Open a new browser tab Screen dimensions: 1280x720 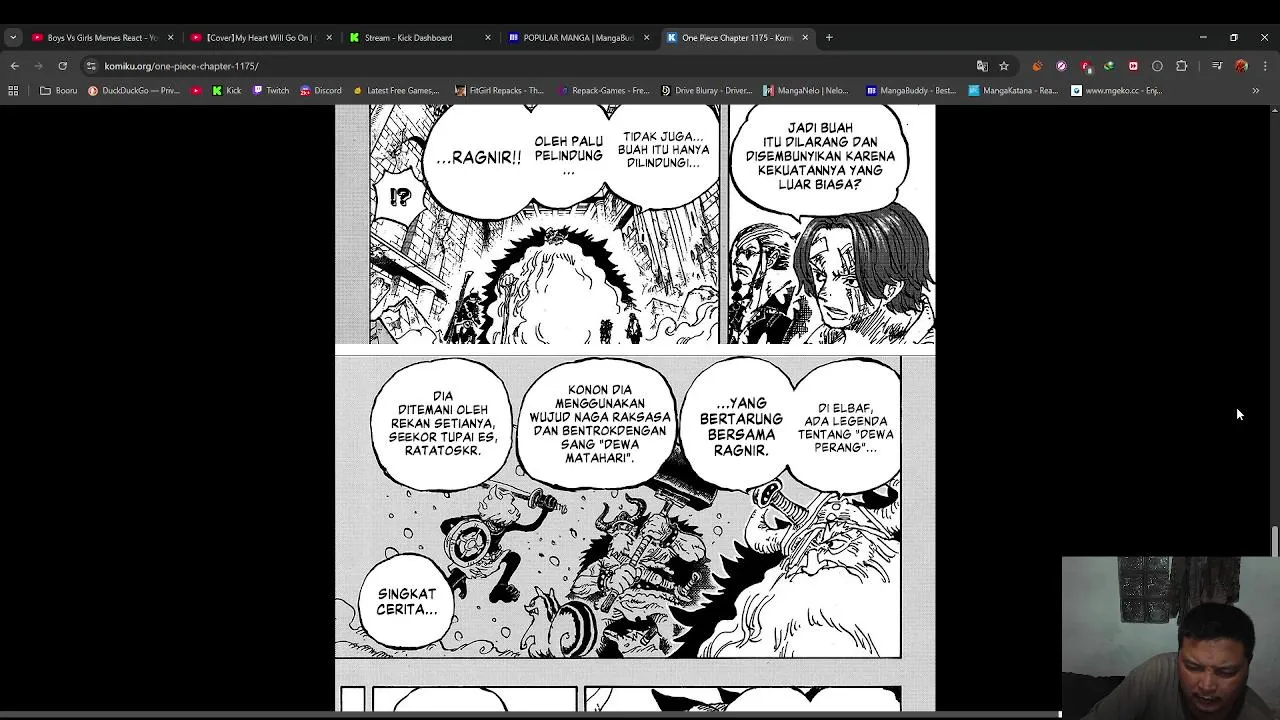pyautogui.click(x=829, y=37)
